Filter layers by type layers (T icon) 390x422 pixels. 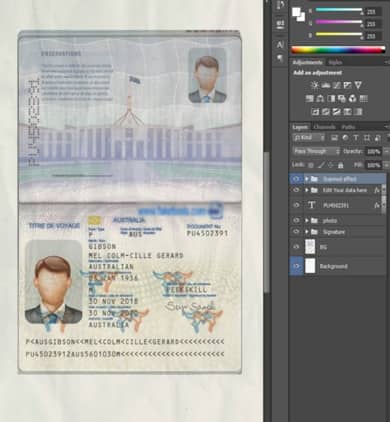[356, 138]
